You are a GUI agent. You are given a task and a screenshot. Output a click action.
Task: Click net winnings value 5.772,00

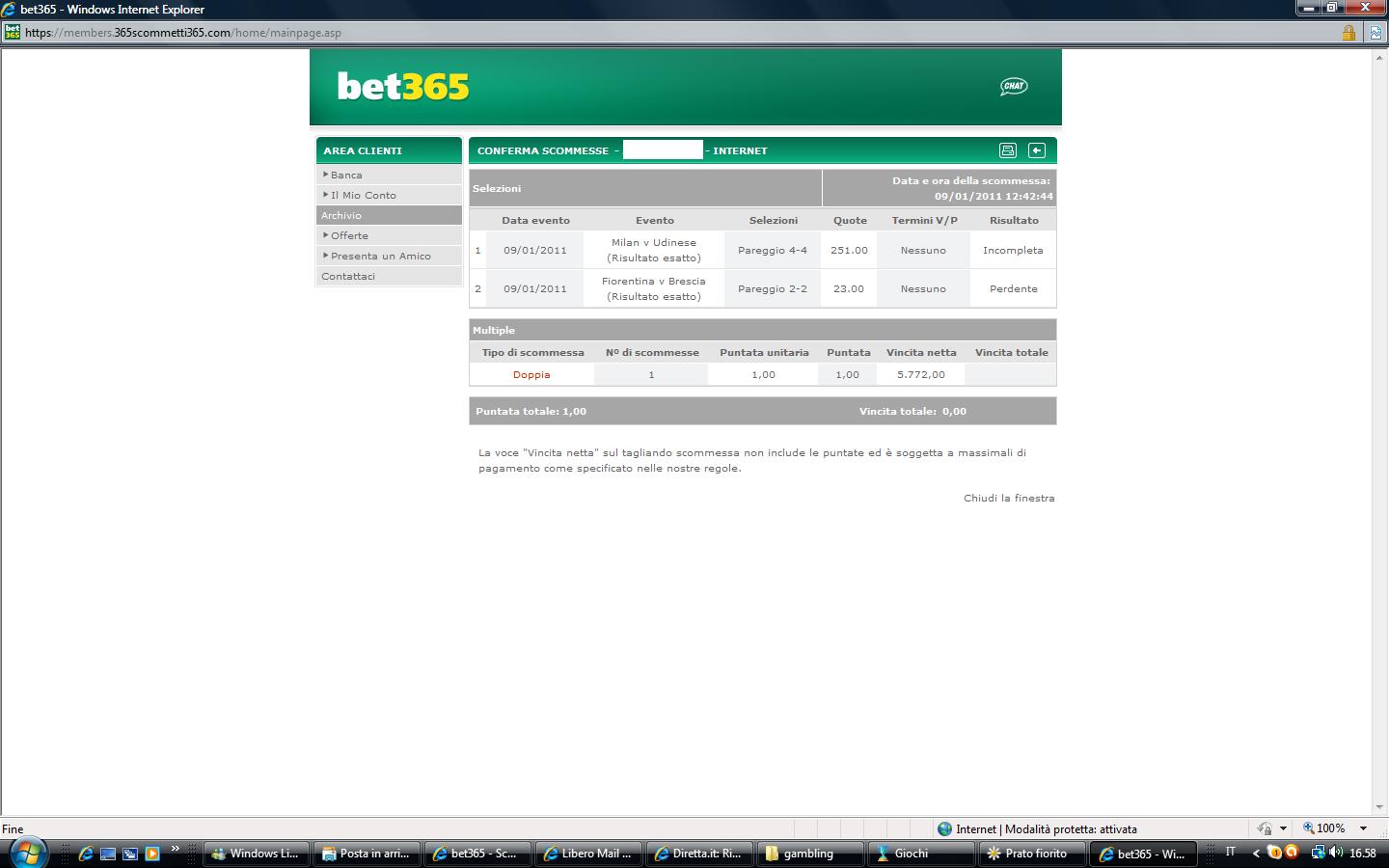pyautogui.click(x=921, y=374)
